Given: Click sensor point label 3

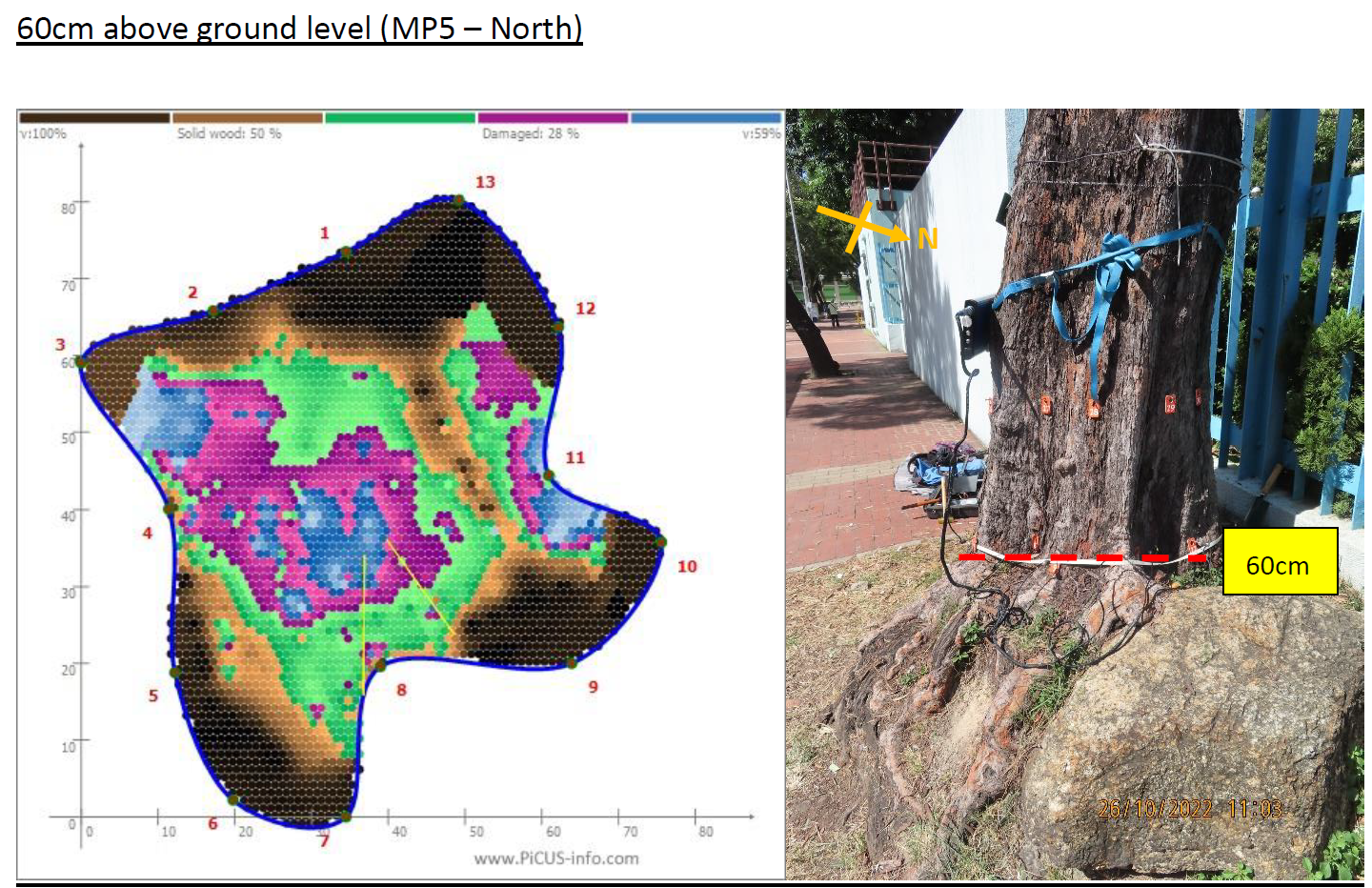Looking at the screenshot, I should [x=60, y=345].
